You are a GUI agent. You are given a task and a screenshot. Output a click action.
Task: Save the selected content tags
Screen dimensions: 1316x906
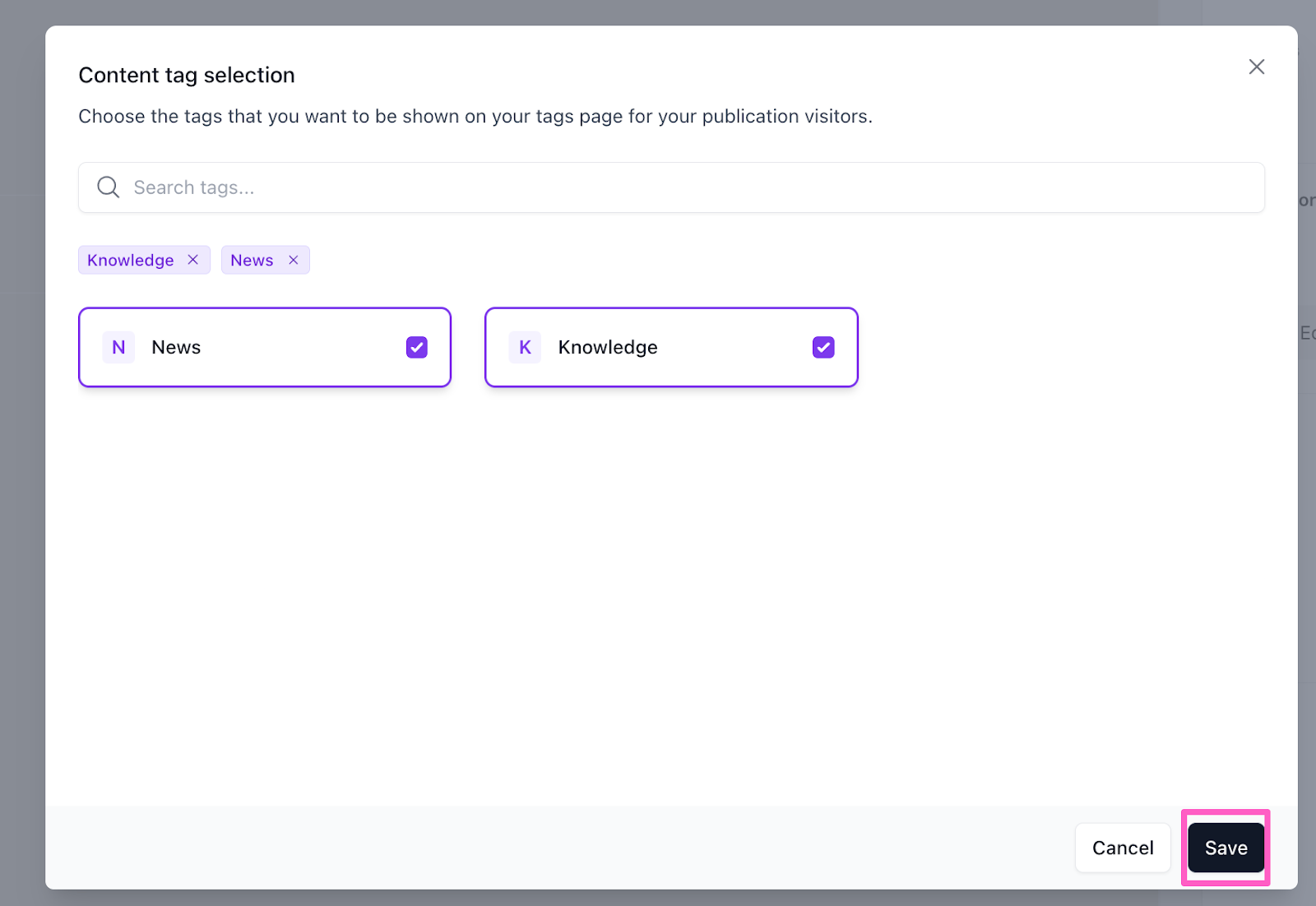pyautogui.click(x=1226, y=848)
